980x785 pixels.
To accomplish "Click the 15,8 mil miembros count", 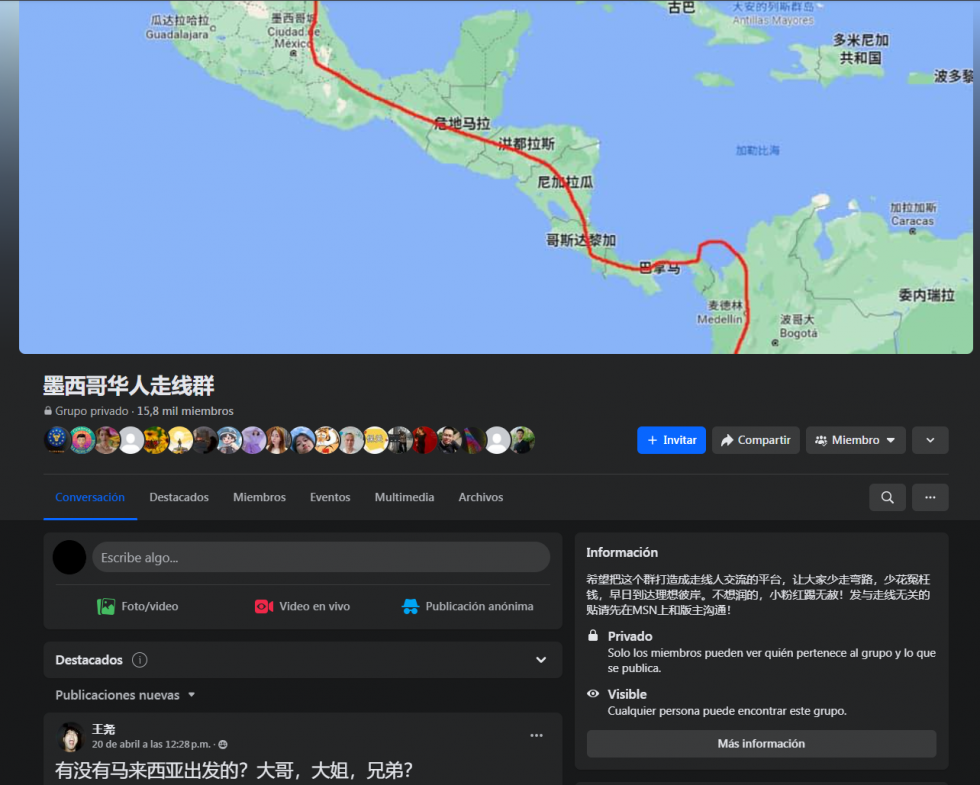I will pyautogui.click(x=185, y=411).
